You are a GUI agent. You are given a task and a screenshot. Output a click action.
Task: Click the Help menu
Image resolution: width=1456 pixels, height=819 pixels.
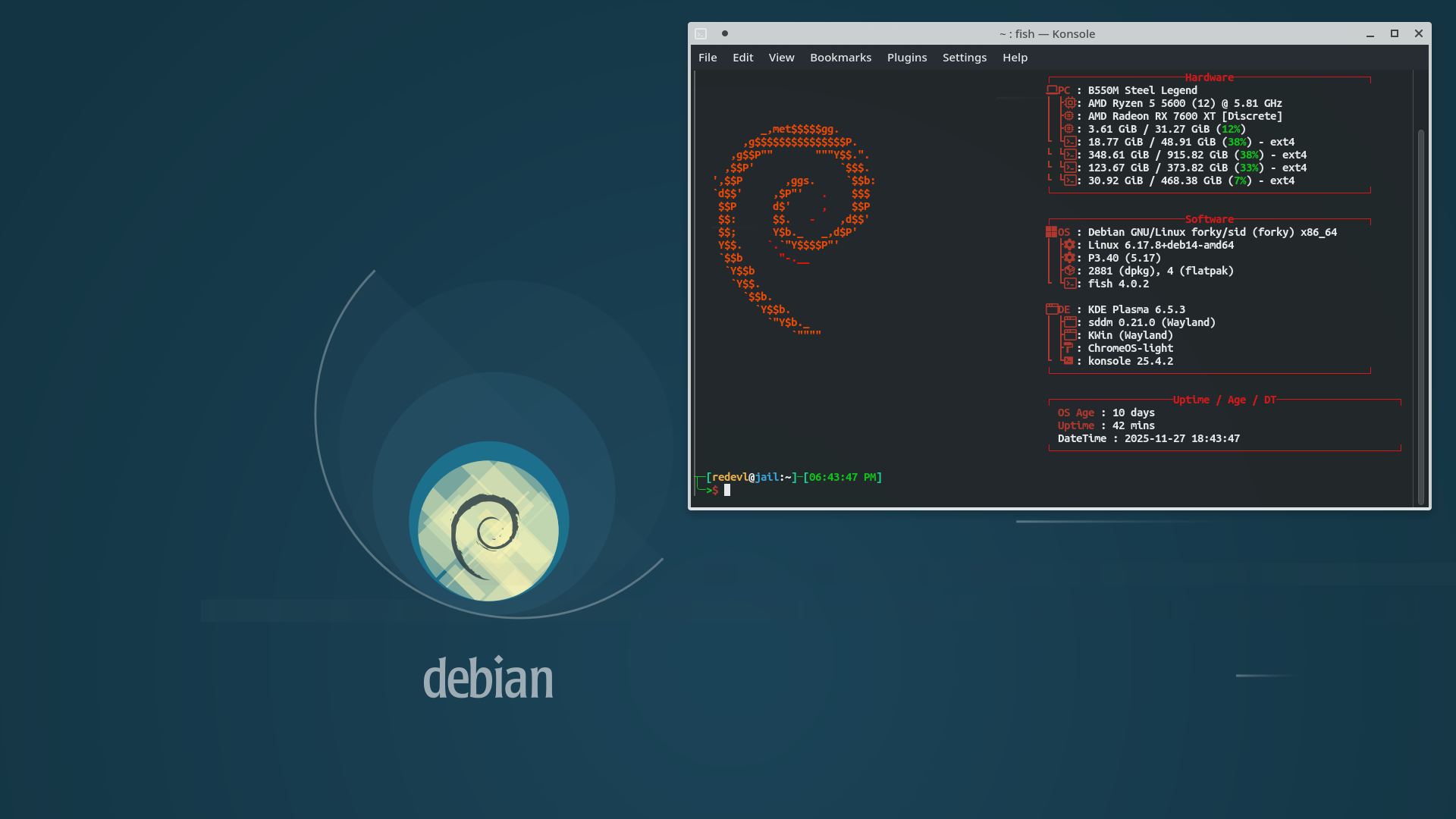tap(1015, 58)
